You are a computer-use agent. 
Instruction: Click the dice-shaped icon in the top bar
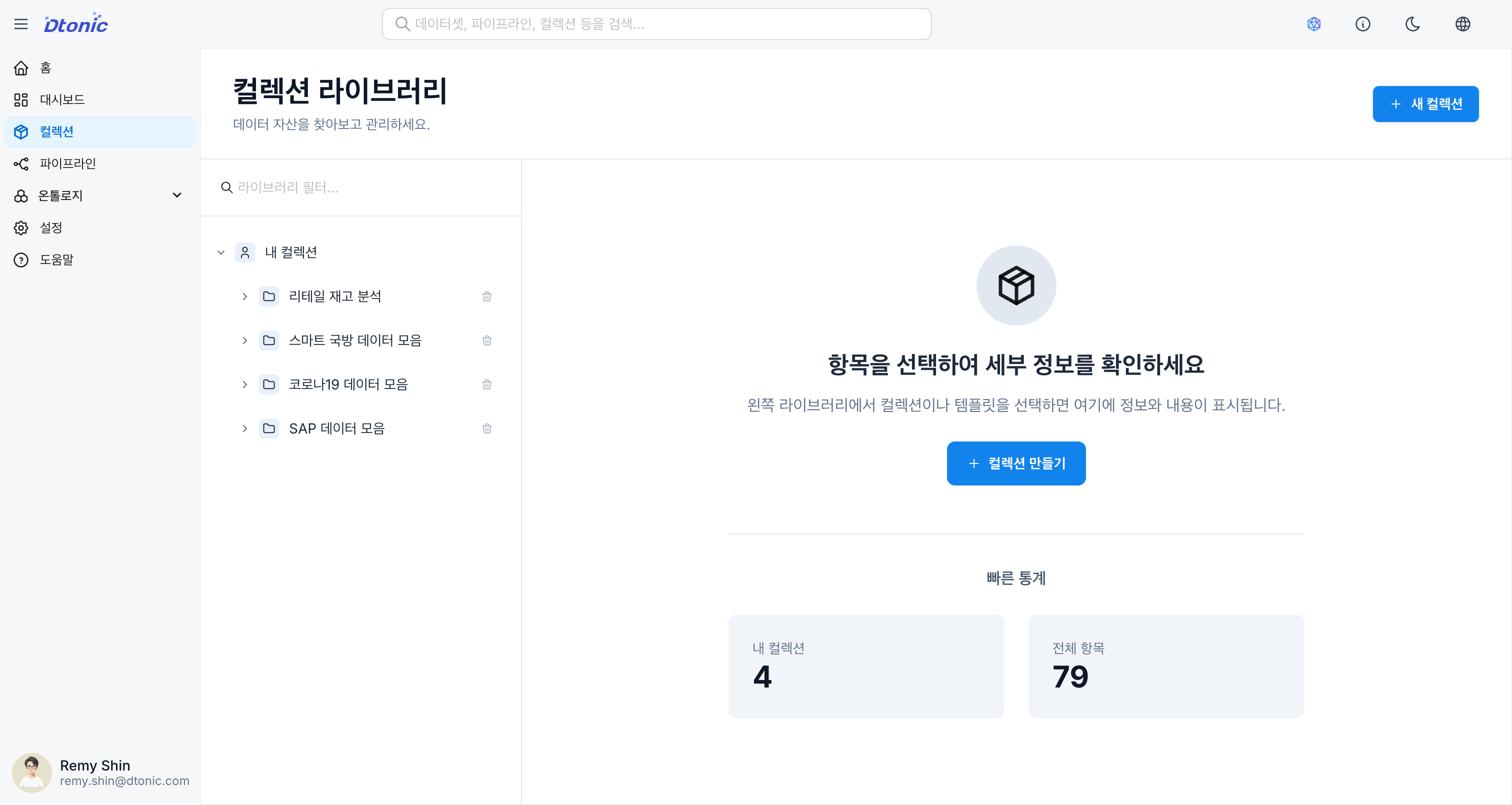pos(1313,24)
